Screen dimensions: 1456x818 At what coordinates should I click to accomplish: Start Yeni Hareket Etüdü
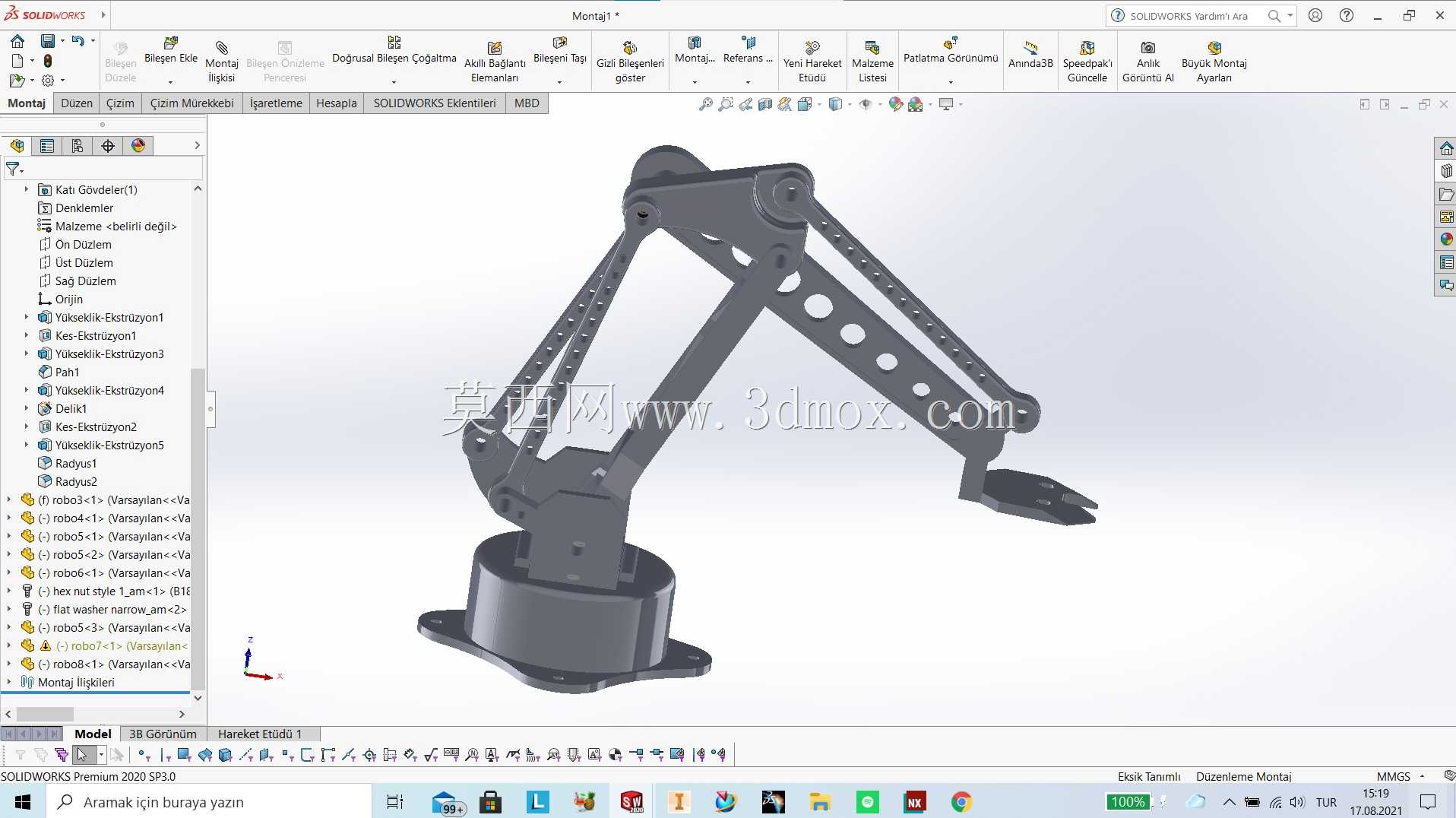[812, 62]
